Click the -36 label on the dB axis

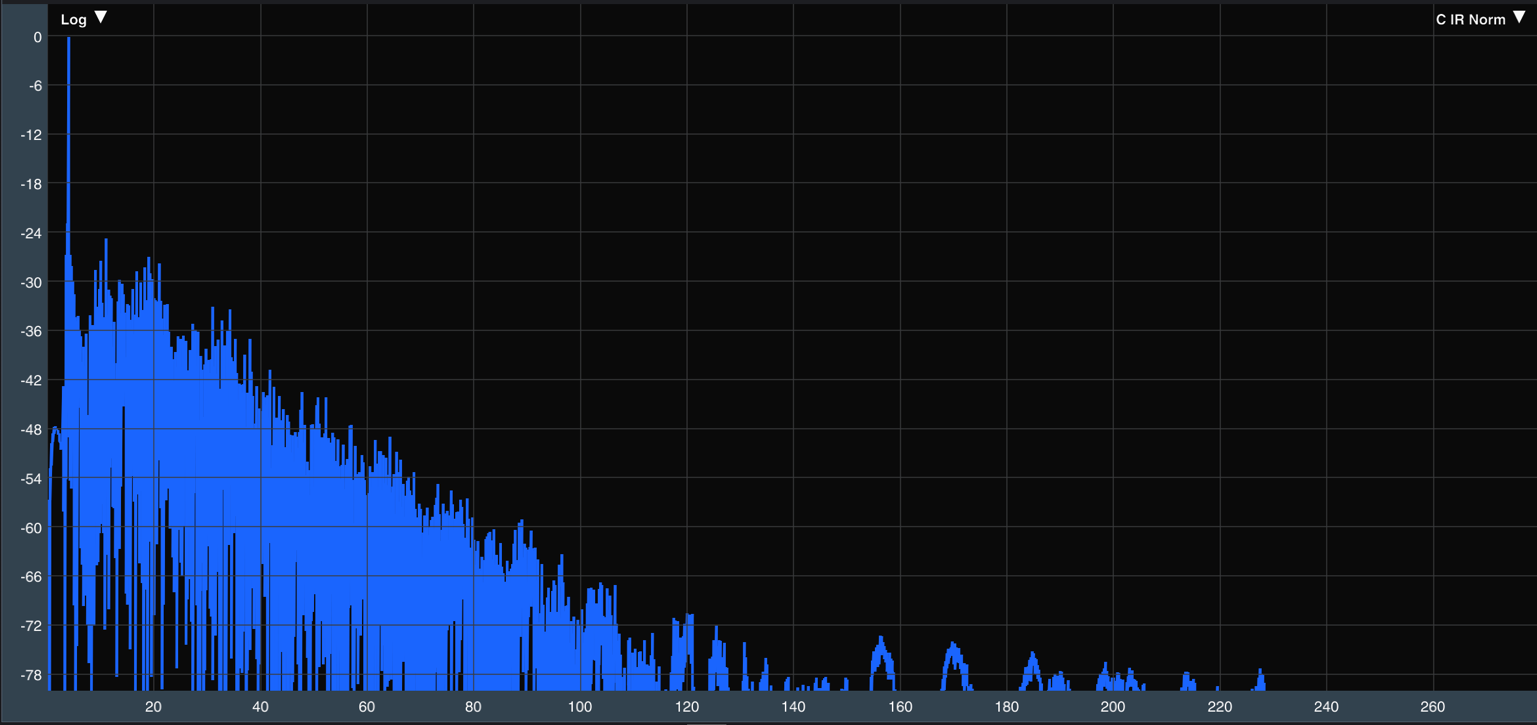[x=33, y=331]
